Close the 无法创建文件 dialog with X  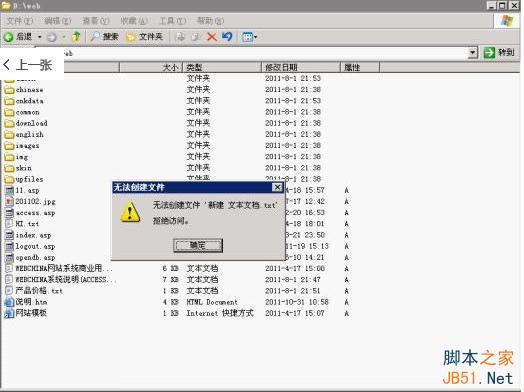(277, 187)
